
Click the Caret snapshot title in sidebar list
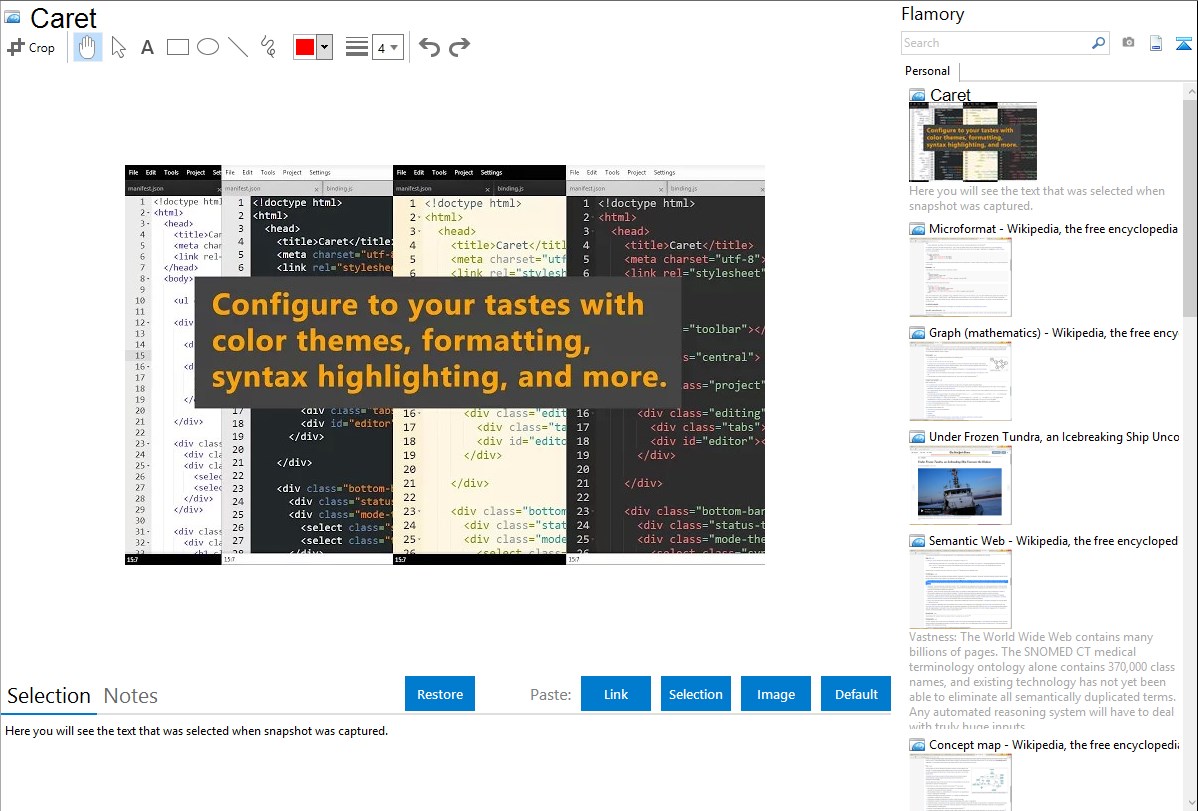[x=950, y=95]
